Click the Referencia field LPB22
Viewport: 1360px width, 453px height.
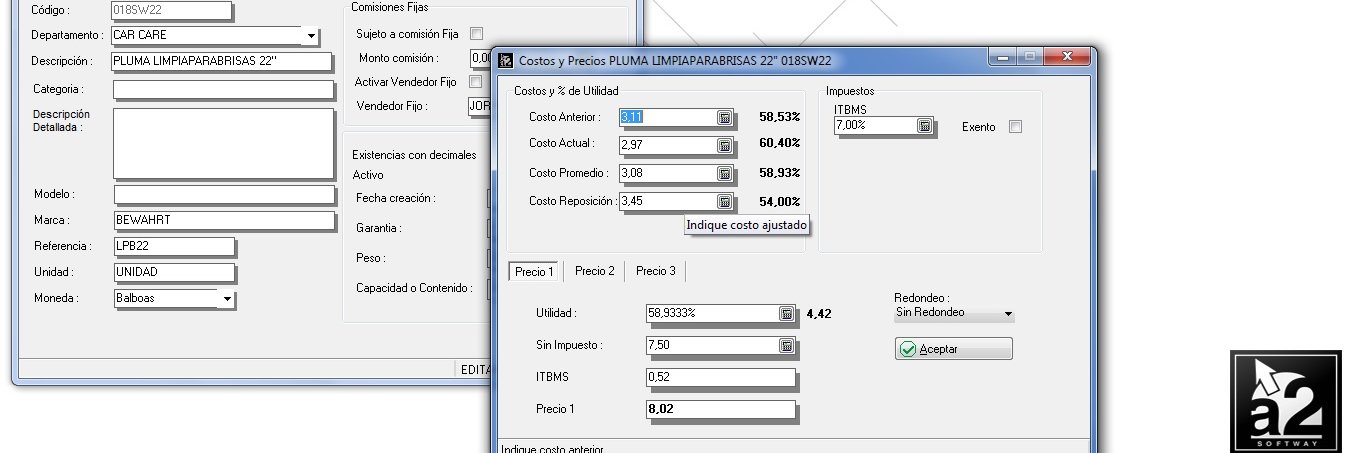174,246
